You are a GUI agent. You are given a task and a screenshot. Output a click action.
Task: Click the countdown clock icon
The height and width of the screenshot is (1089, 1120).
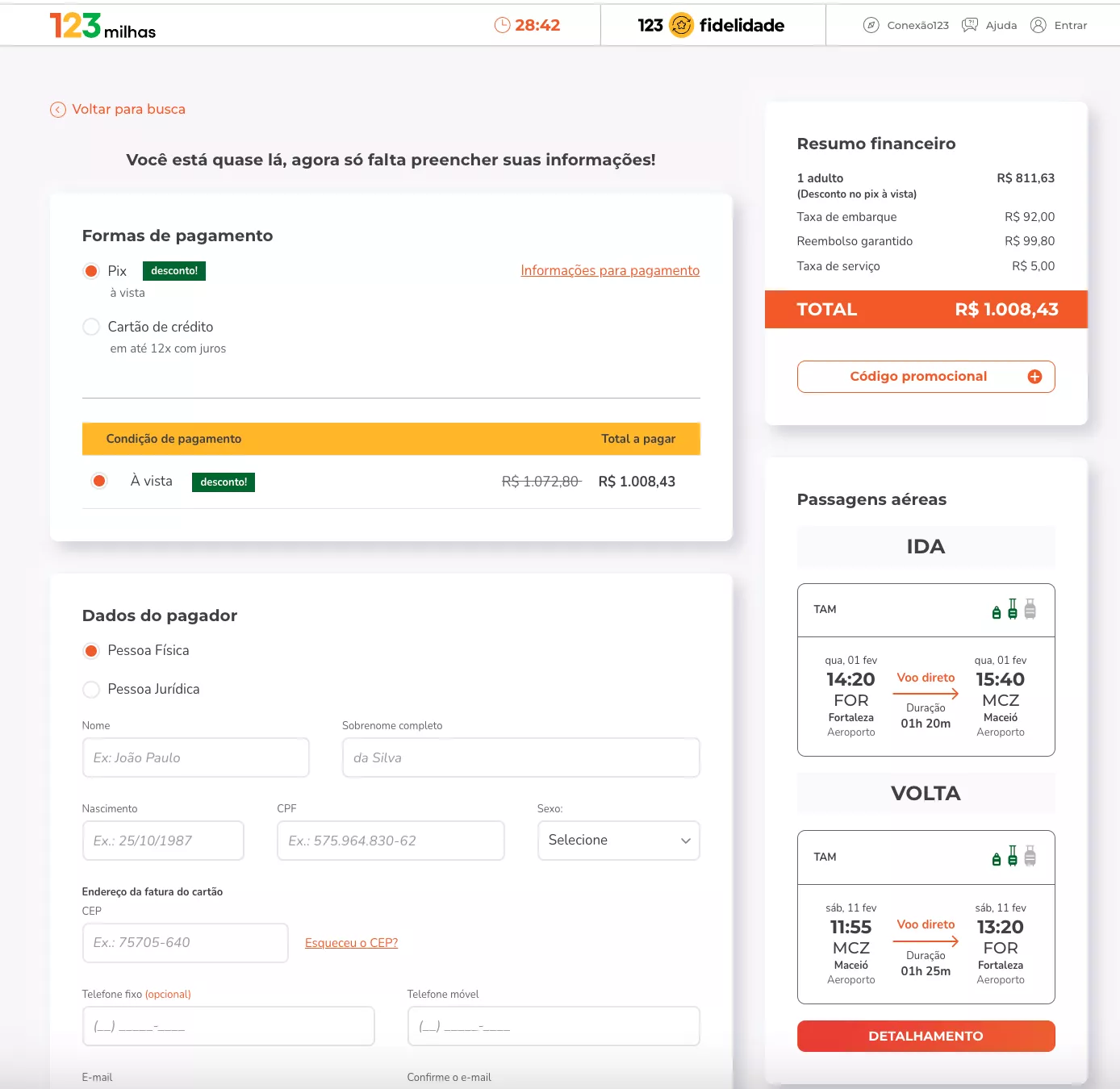pos(502,25)
